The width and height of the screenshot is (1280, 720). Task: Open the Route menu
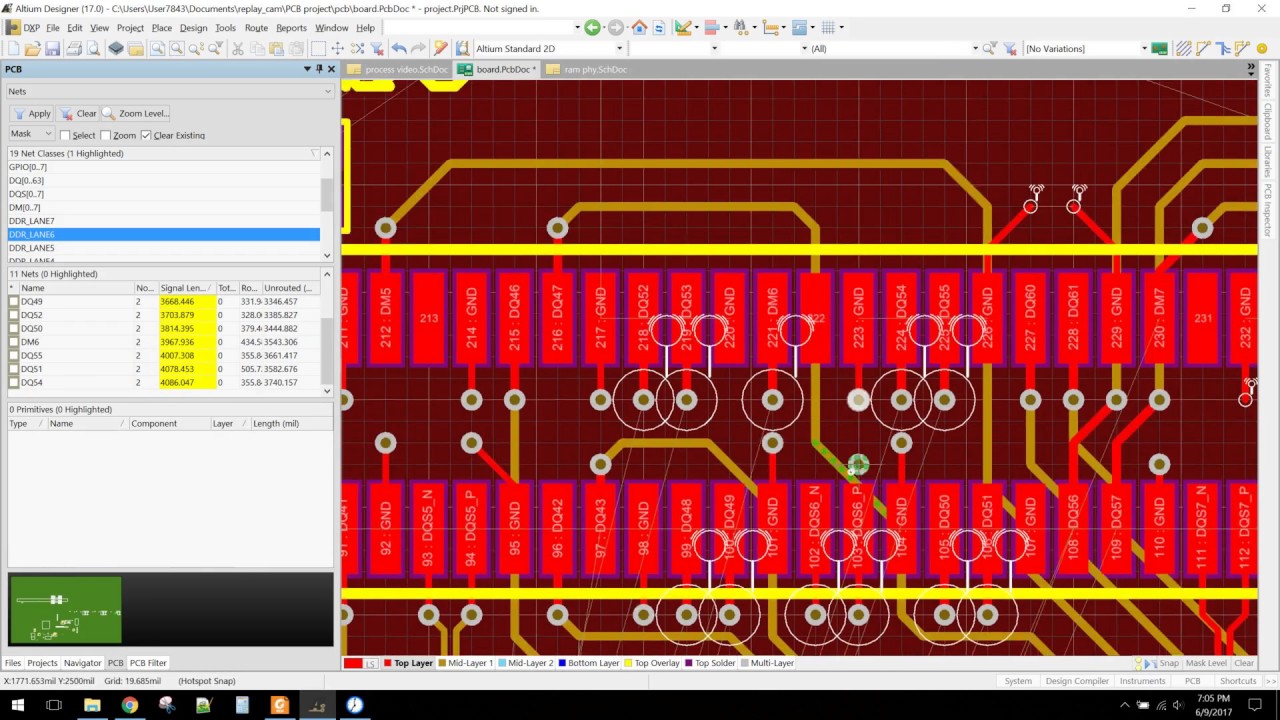(x=256, y=28)
